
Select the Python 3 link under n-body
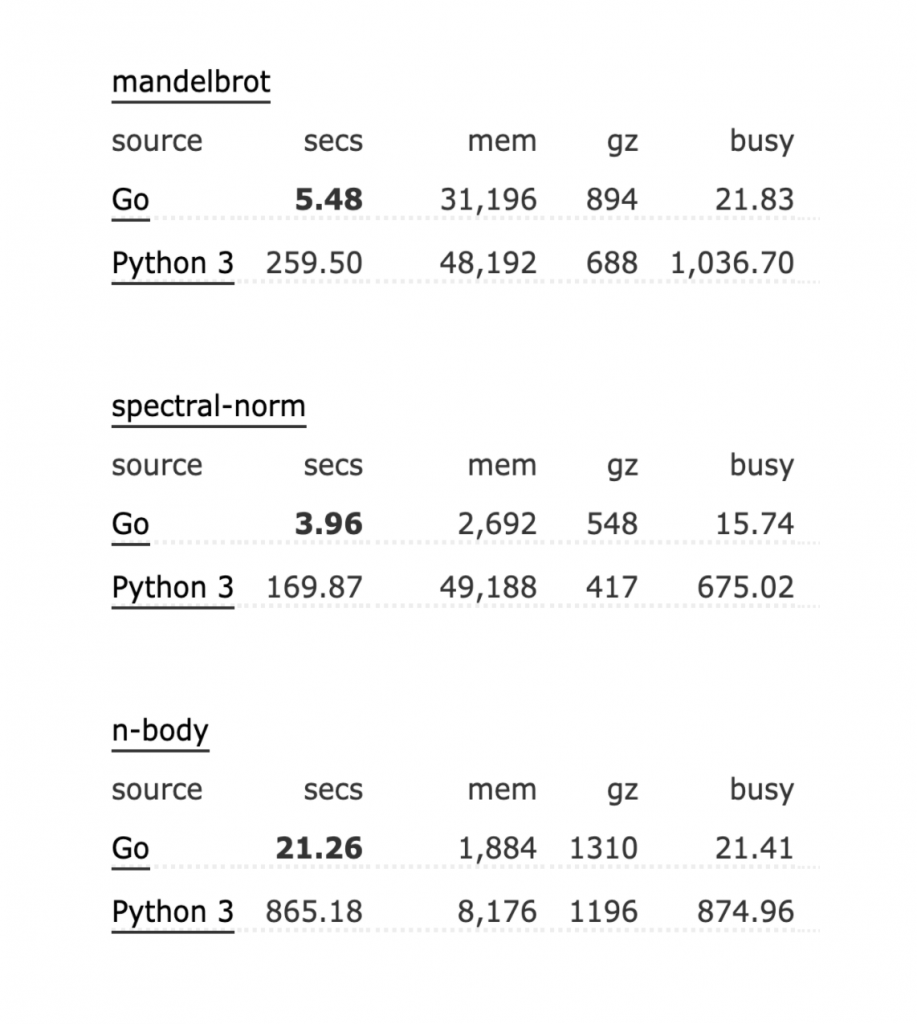pos(172,913)
